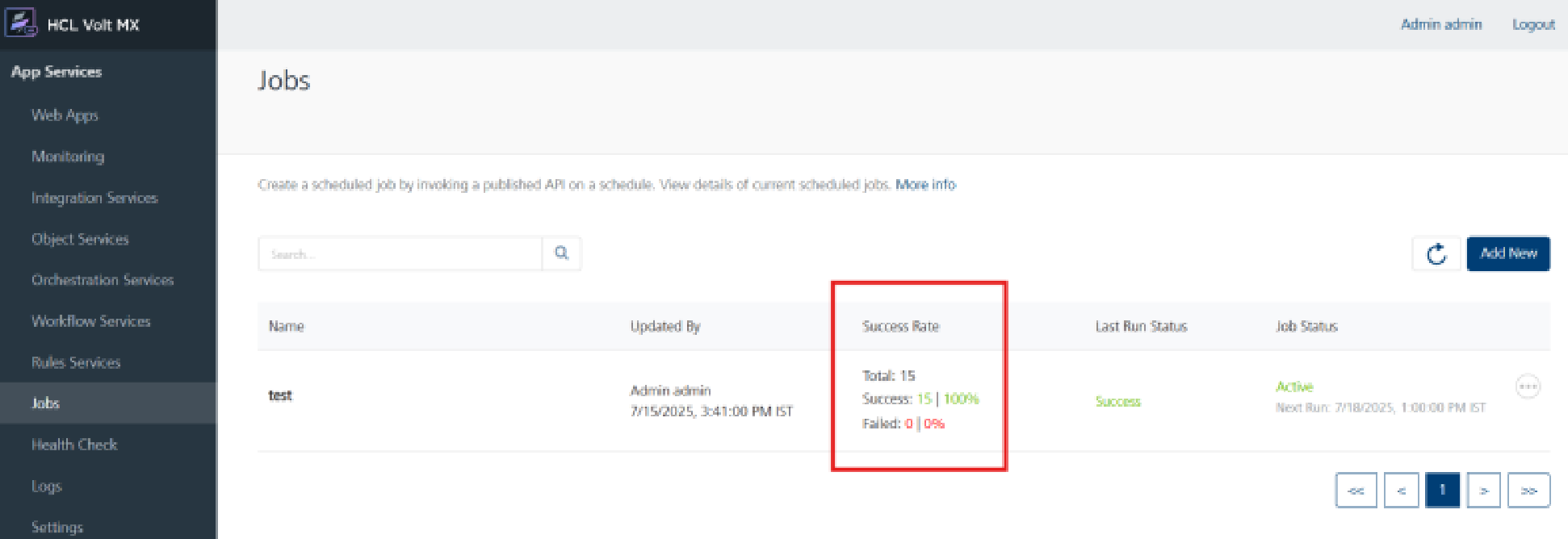1568x539 pixels.
Task: Open Integration Services section
Action: (94, 198)
